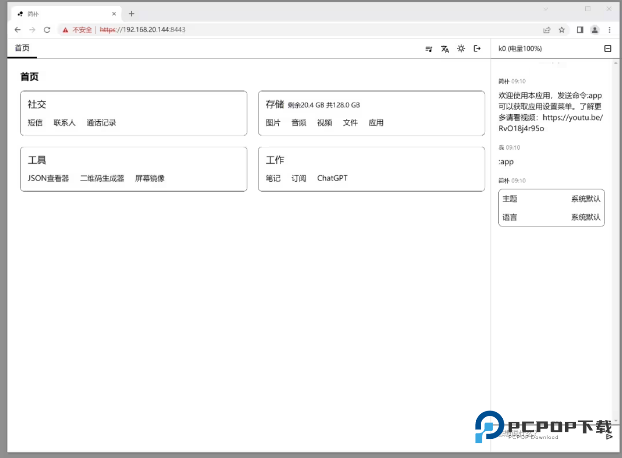Bookmark this page with the star icon
The width and height of the screenshot is (622, 458).
(x=561, y=30)
